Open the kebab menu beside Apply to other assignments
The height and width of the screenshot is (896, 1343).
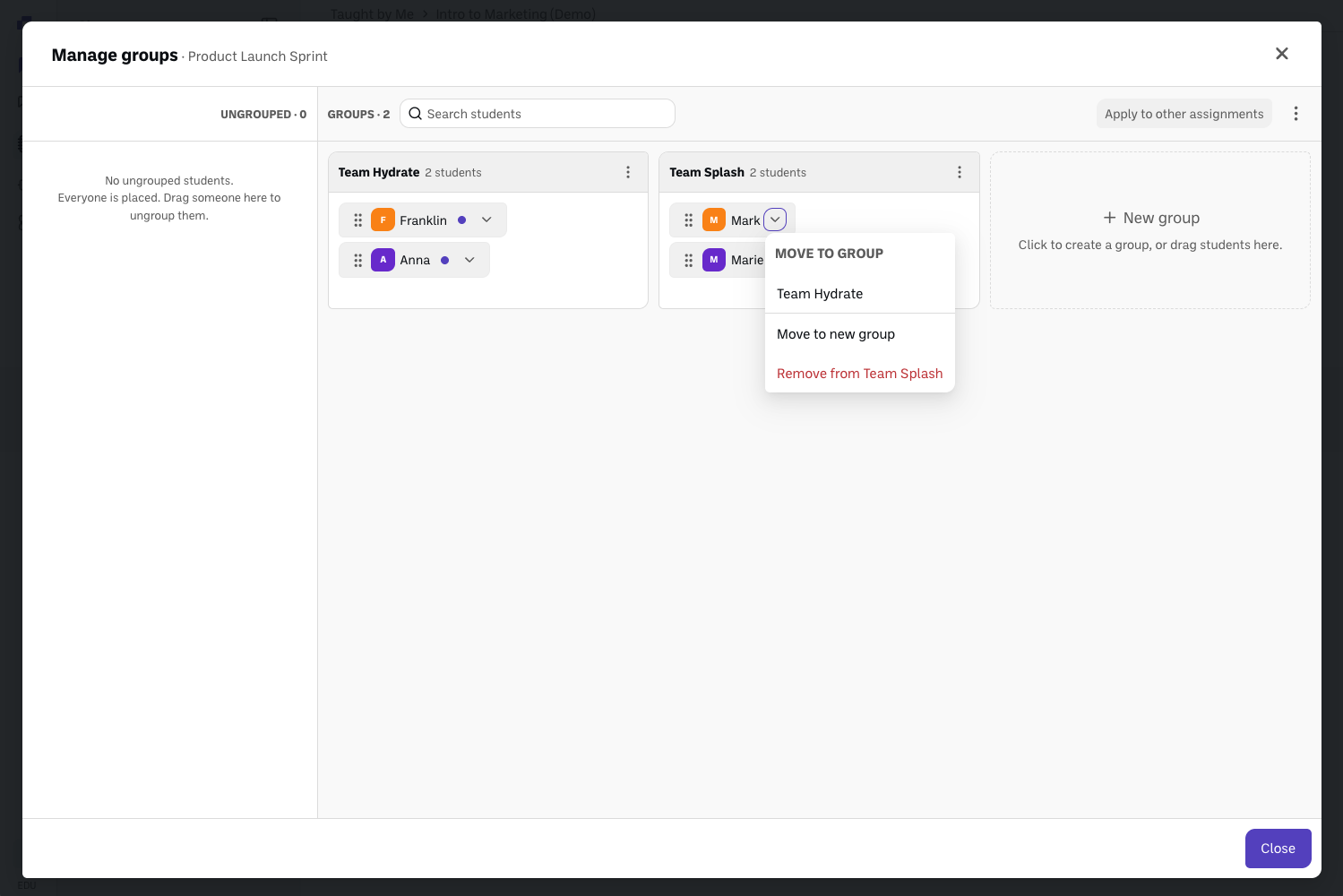tap(1296, 114)
